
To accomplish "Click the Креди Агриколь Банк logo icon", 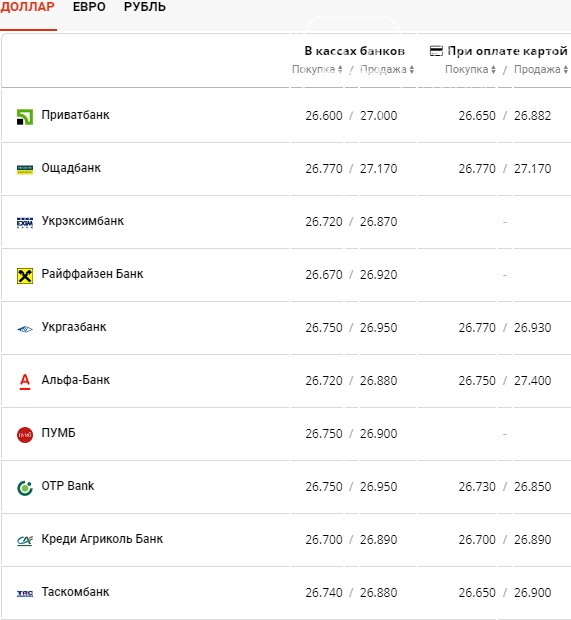I will tap(25, 541).
